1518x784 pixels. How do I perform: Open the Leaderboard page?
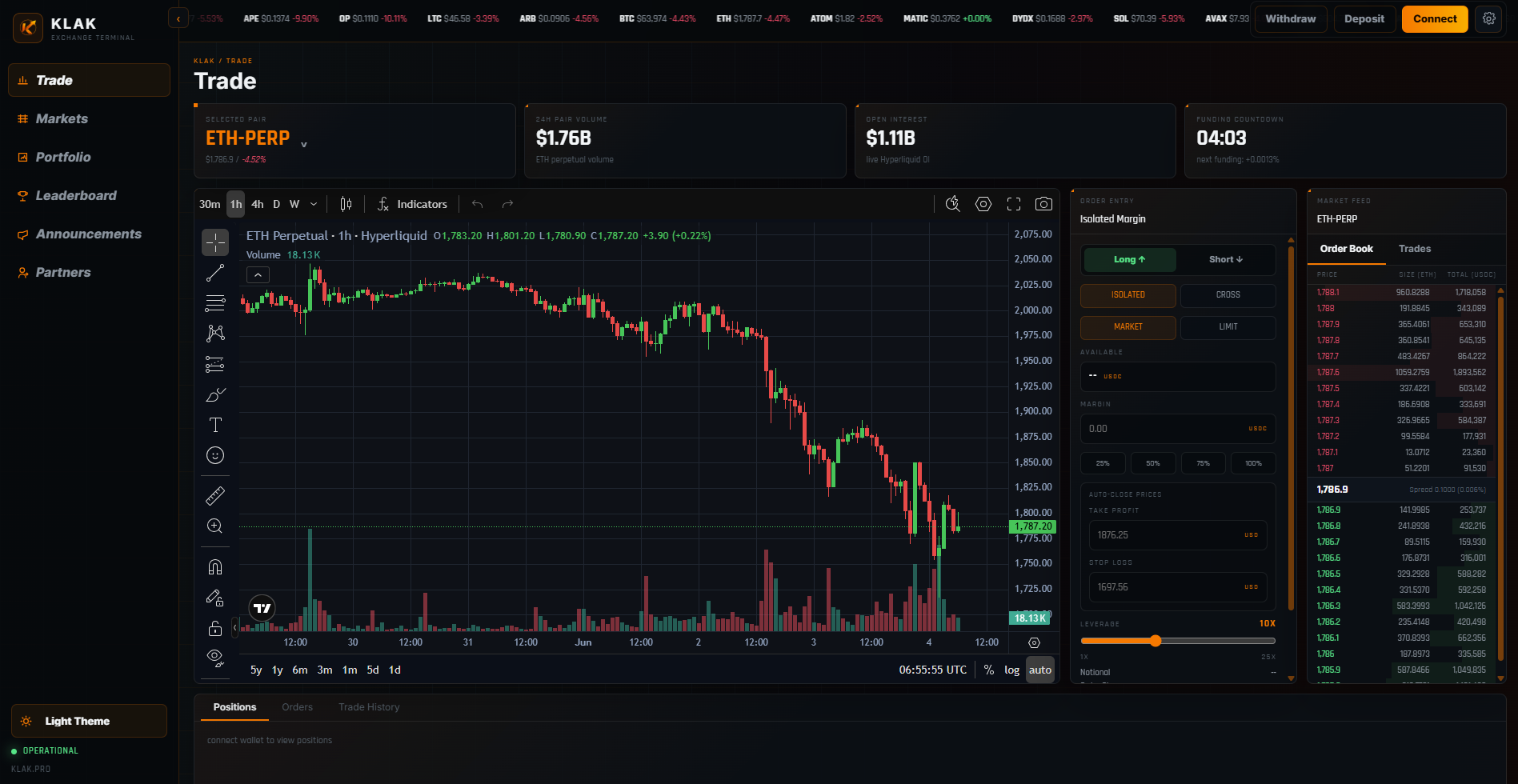point(89,195)
